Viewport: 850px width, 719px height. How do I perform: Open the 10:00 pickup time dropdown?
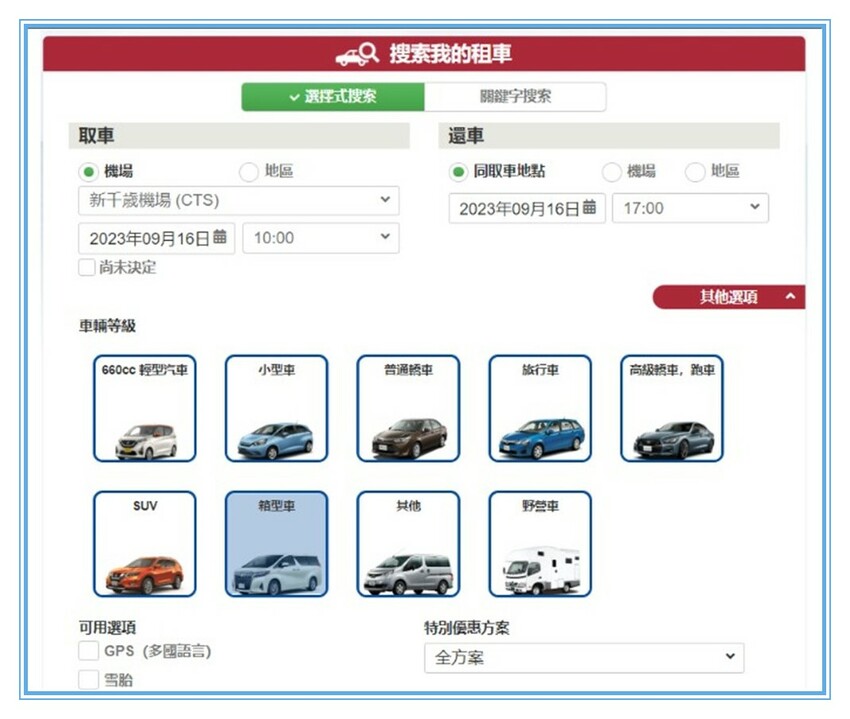point(320,238)
